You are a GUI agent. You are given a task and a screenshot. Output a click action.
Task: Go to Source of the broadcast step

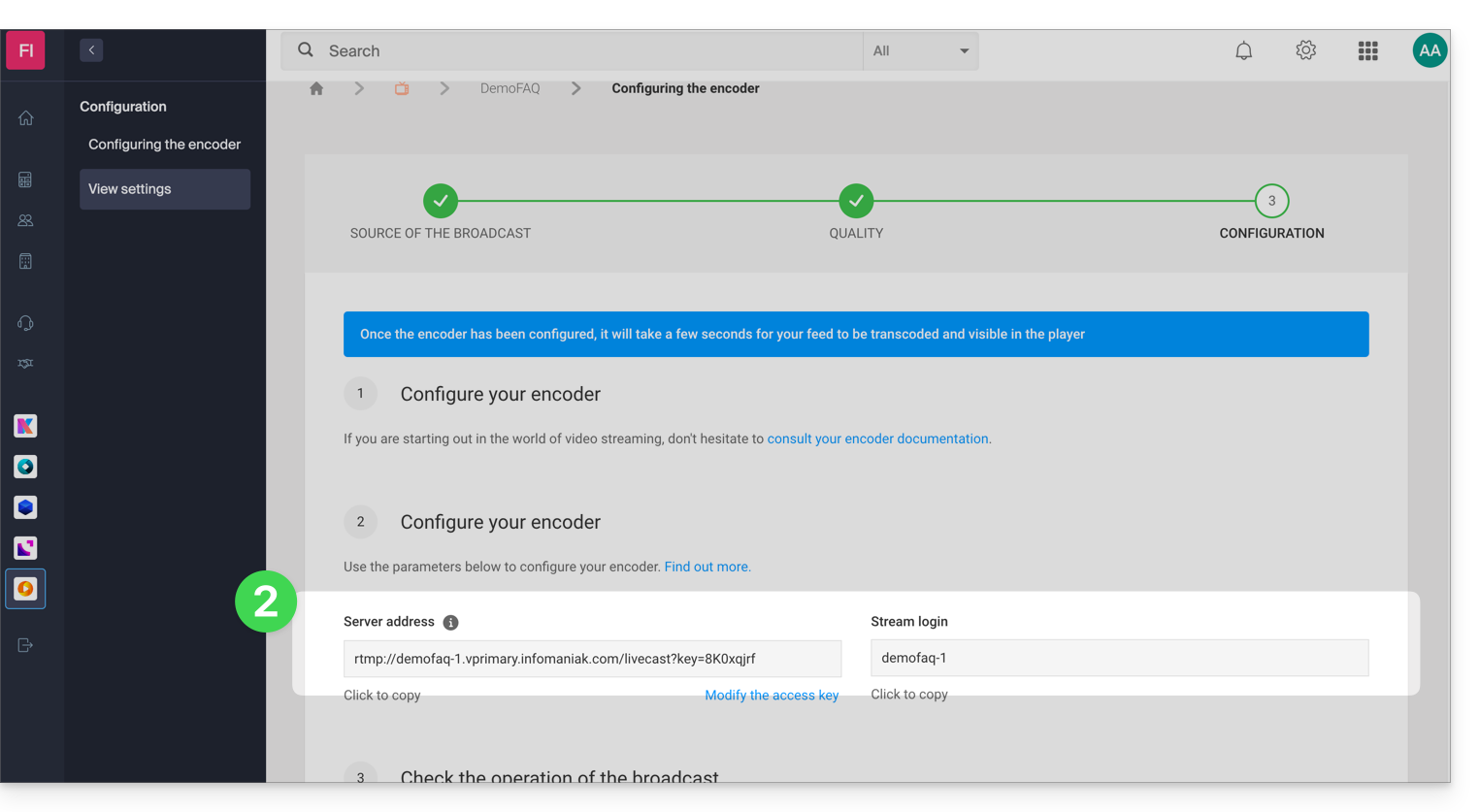pos(441,202)
